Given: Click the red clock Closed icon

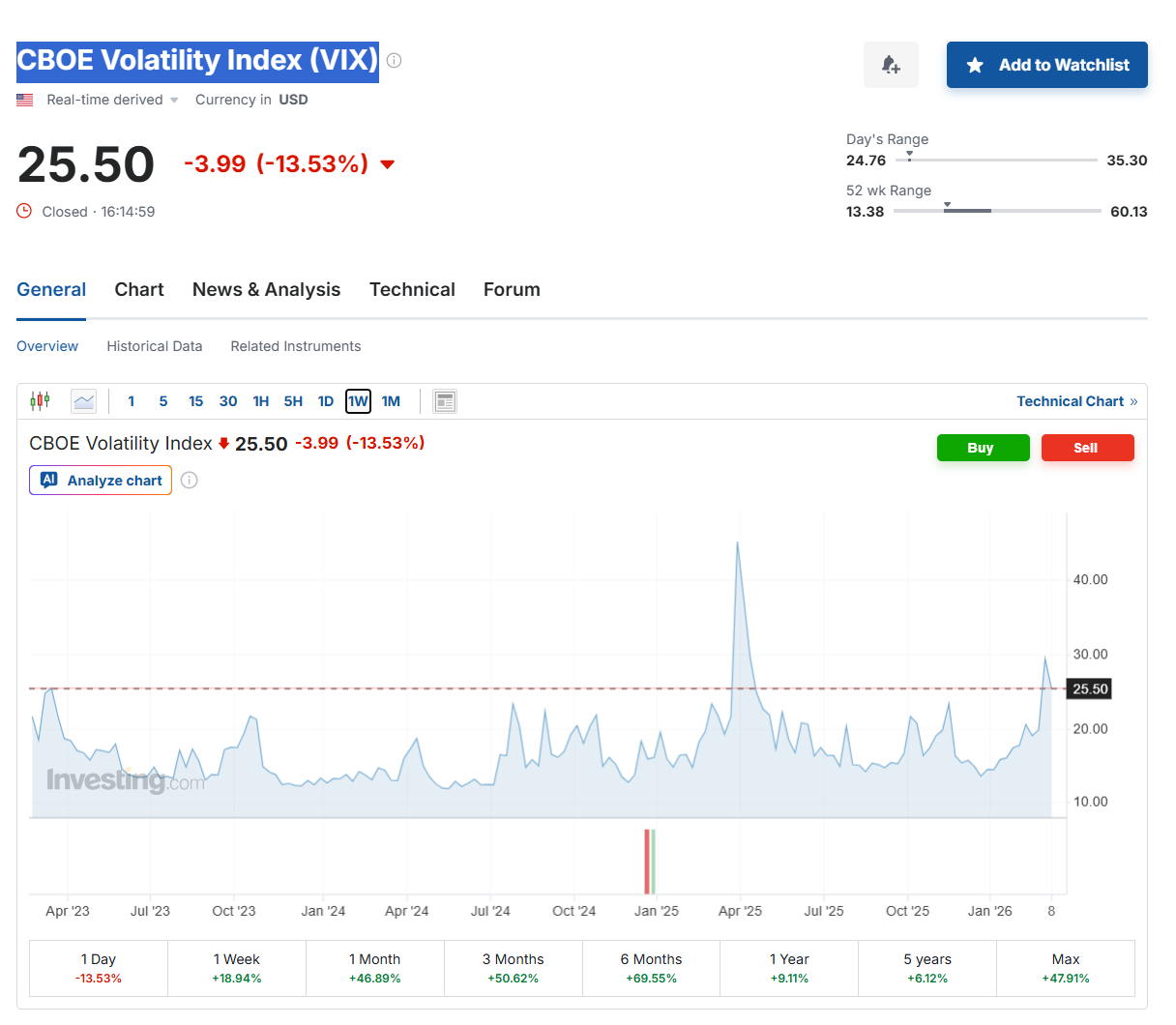Looking at the screenshot, I should point(24,211).
